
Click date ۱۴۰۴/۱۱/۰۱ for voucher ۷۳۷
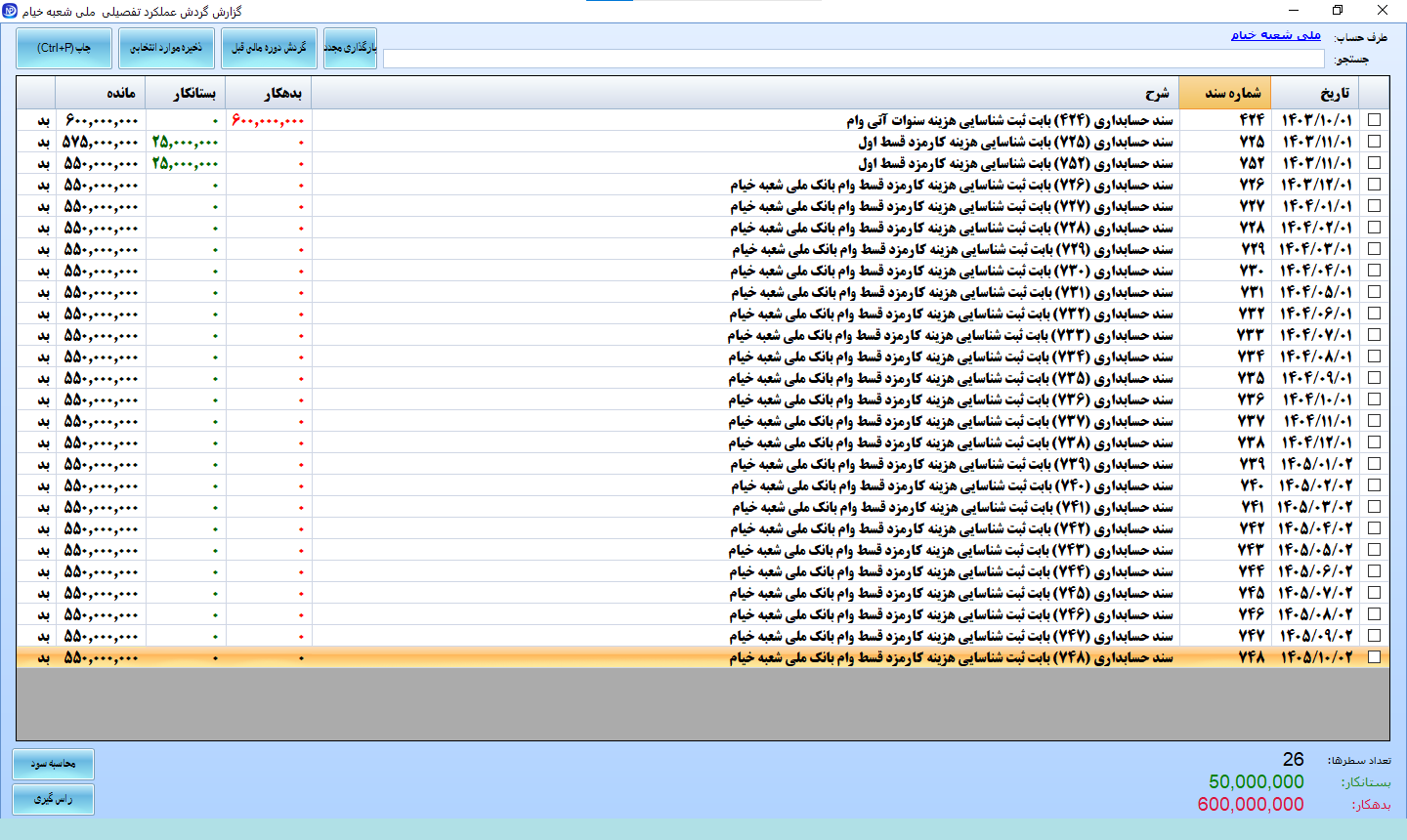tap(1316, 421)
